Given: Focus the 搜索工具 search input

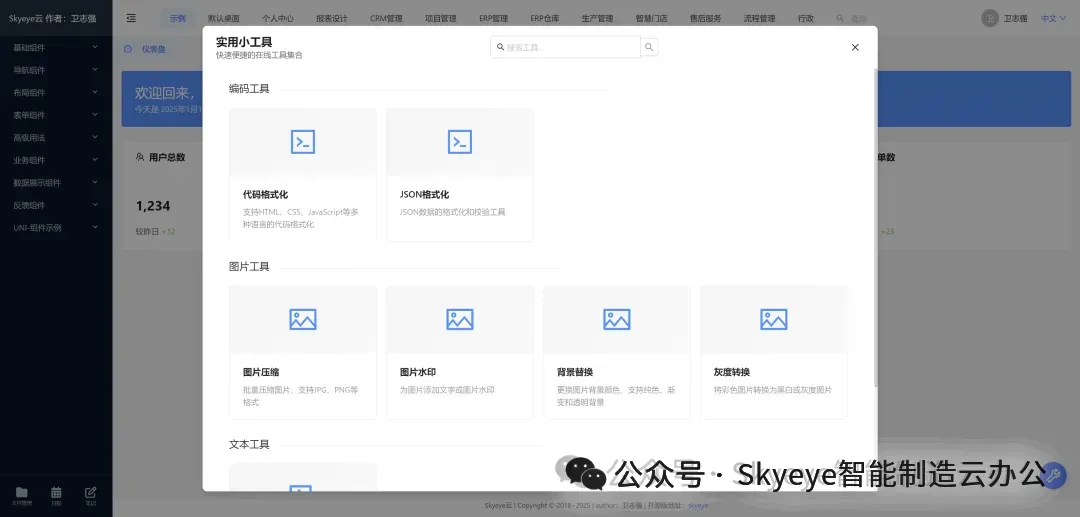Looking at the screenshot, I should click(565, 47).
